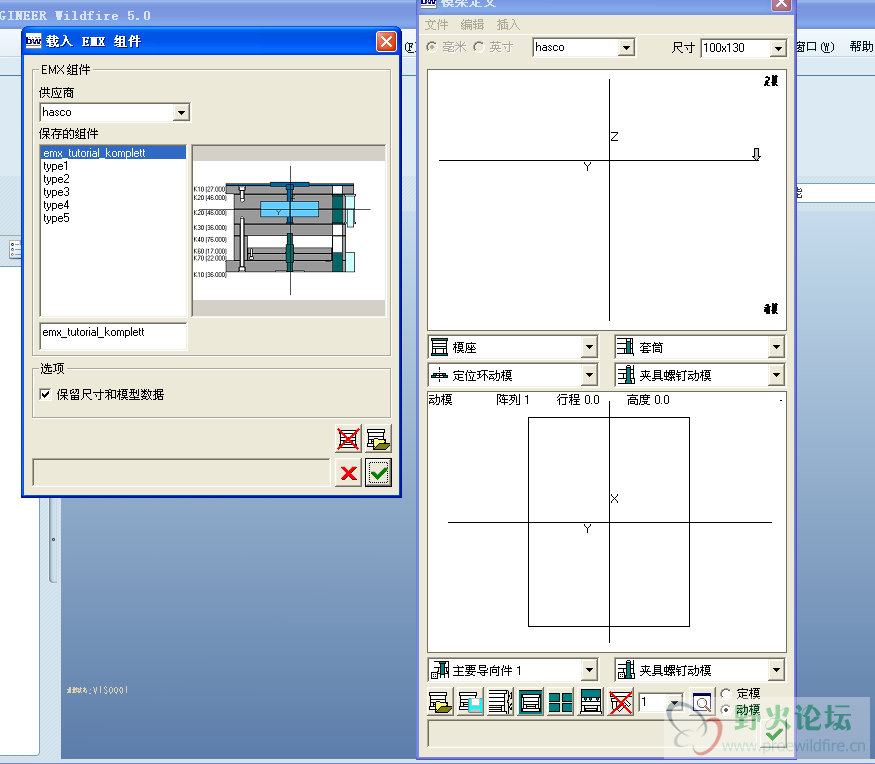Click the 模座 plate icon
The height and width of the screenshot is (764, 875).
440,347
